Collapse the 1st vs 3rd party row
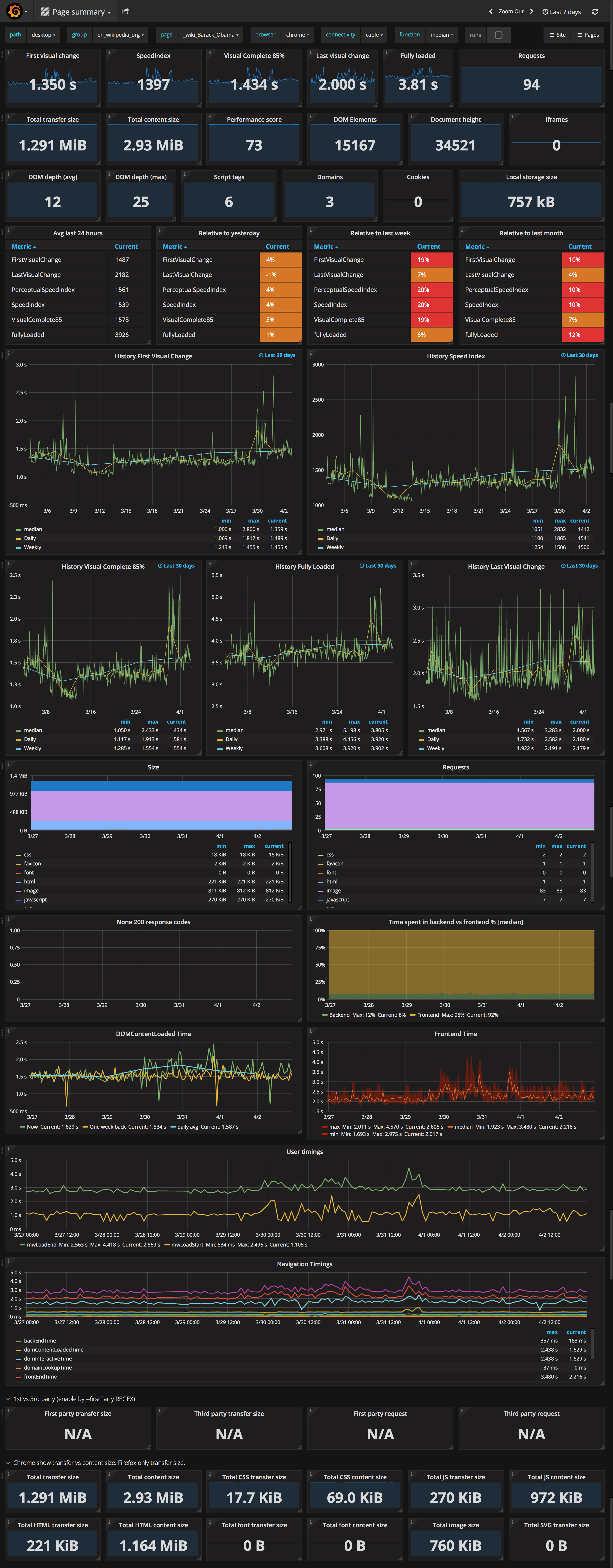Viewport: 613px width, 1568px height. (x=8, y=1399)
